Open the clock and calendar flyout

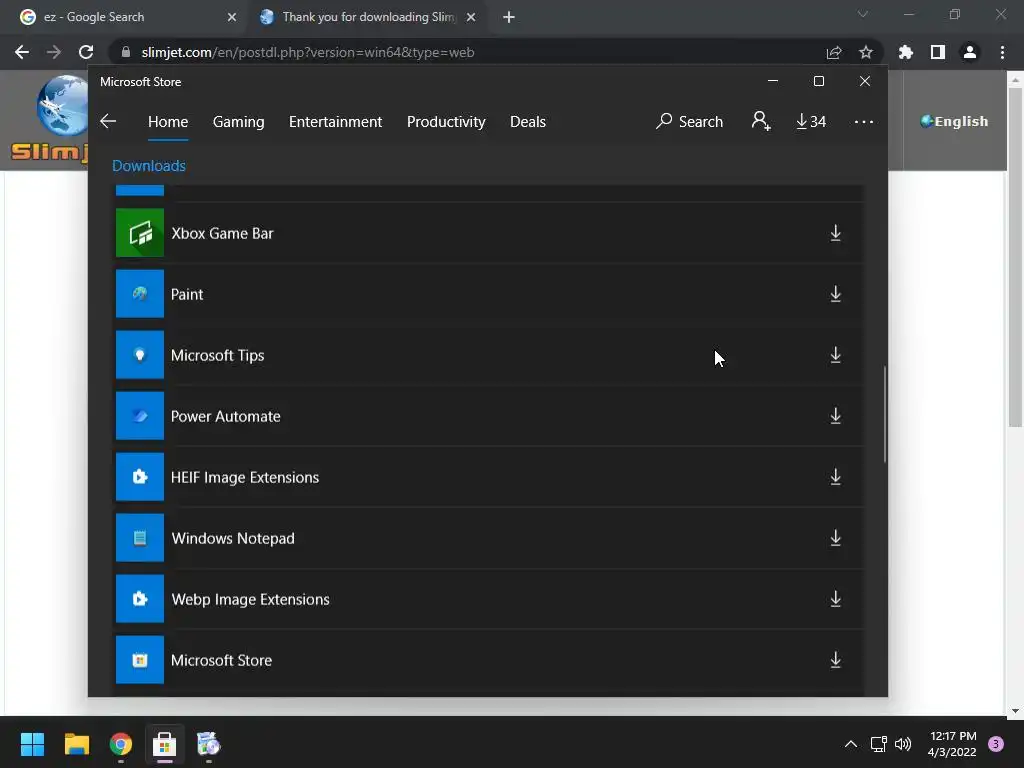point(952,744)
